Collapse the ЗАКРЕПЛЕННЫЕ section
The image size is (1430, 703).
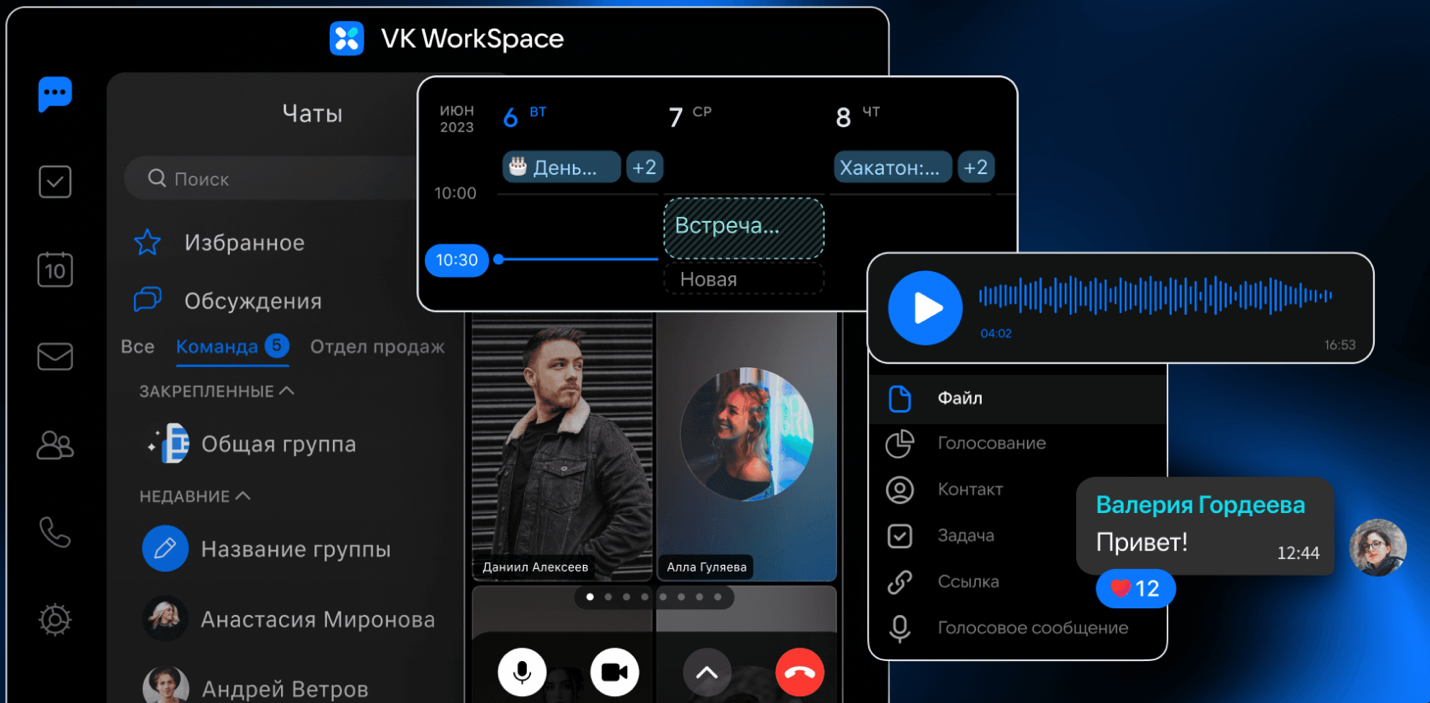click(x=288, y=391)
